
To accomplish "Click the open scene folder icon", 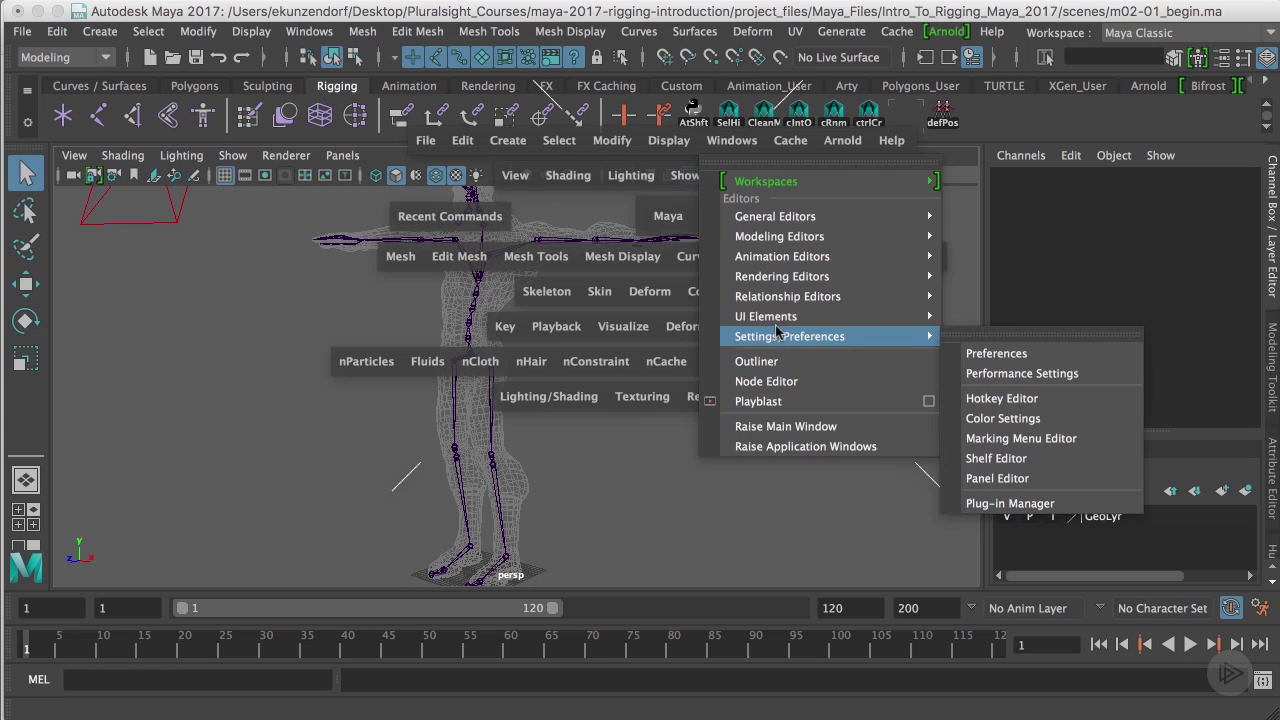I will tap(173, 57).
